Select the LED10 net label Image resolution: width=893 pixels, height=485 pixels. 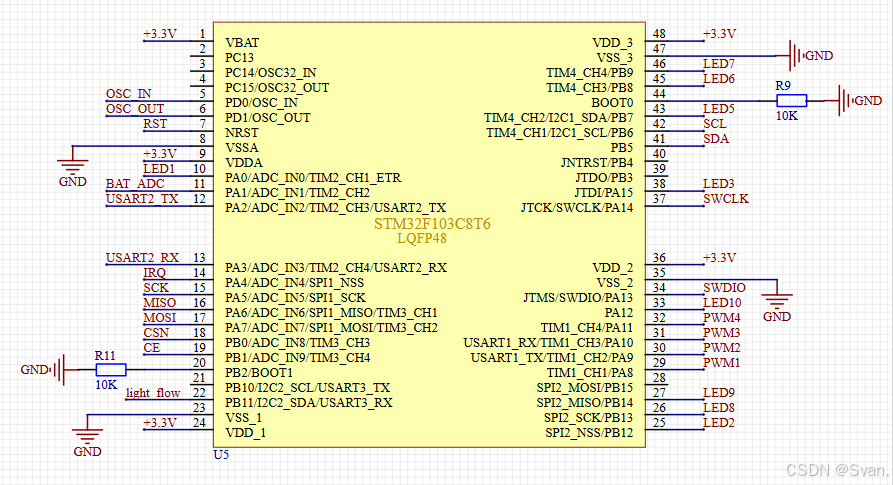722,303
